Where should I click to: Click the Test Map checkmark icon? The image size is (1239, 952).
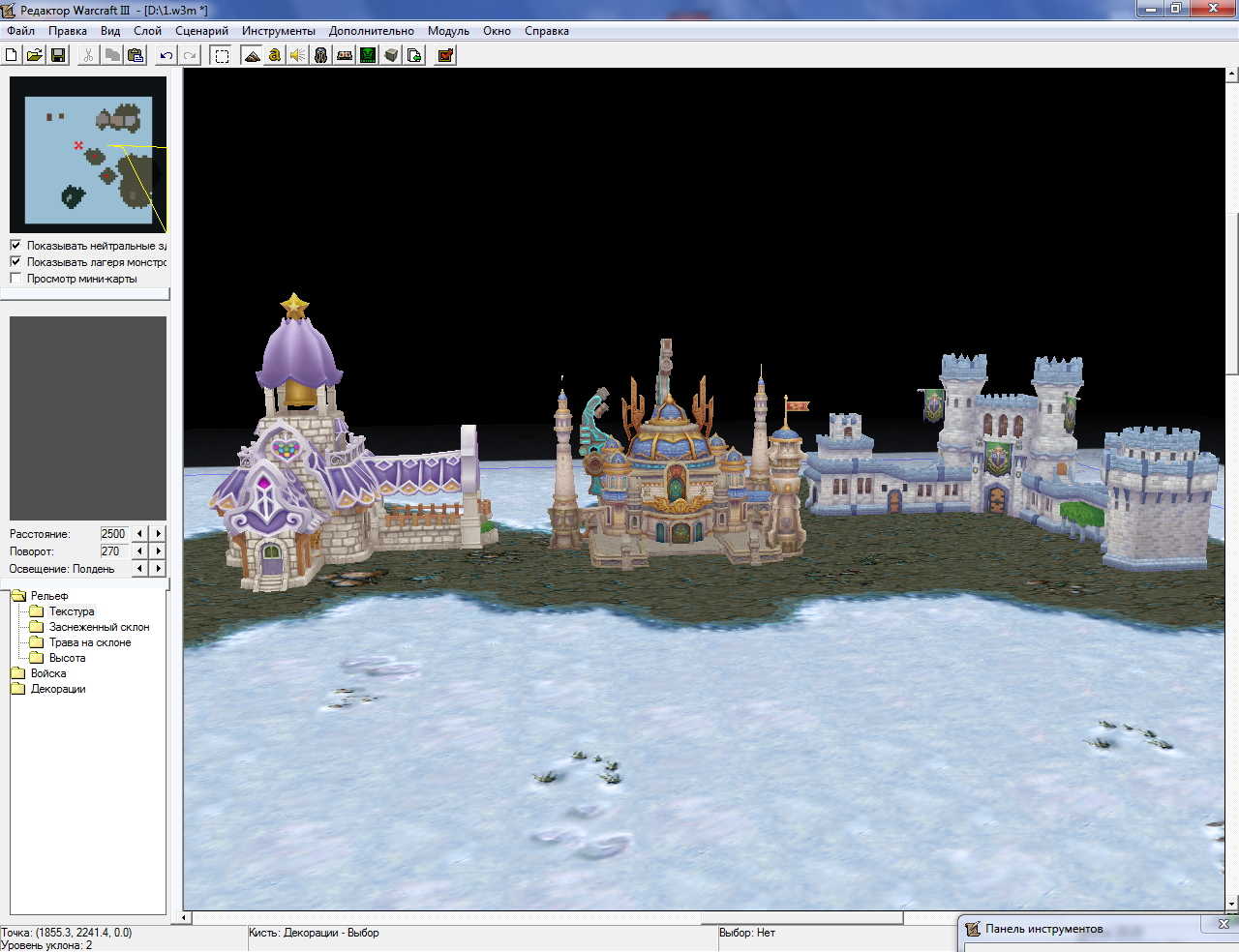445,55
